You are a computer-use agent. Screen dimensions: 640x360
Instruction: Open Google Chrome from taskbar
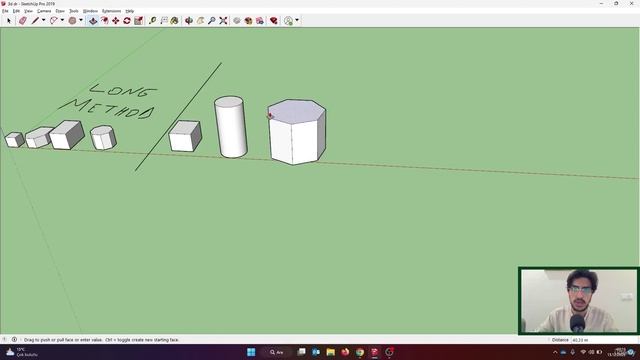(360, 352)
